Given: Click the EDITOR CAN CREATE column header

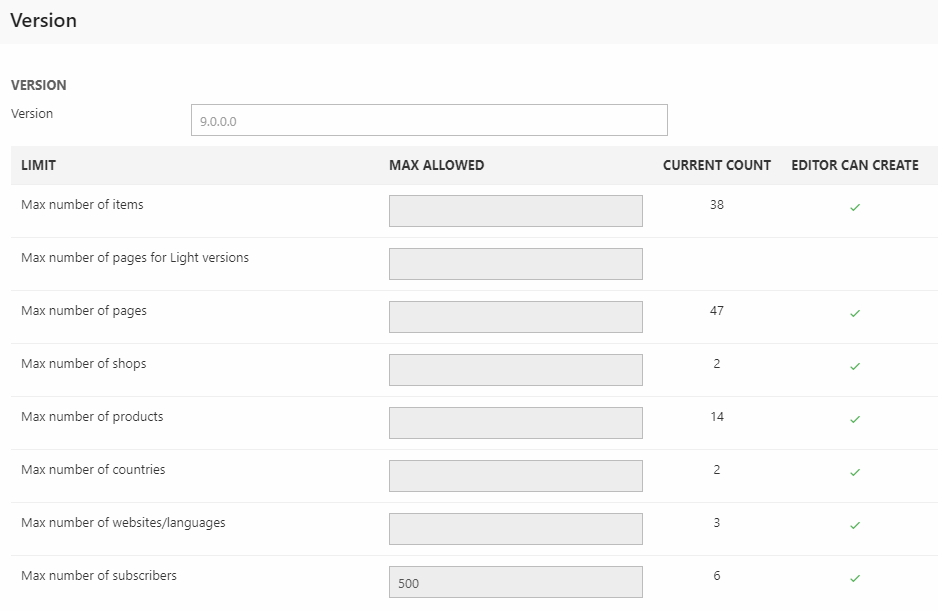Looking at the screenshot, I should click(x=854, y=165).
